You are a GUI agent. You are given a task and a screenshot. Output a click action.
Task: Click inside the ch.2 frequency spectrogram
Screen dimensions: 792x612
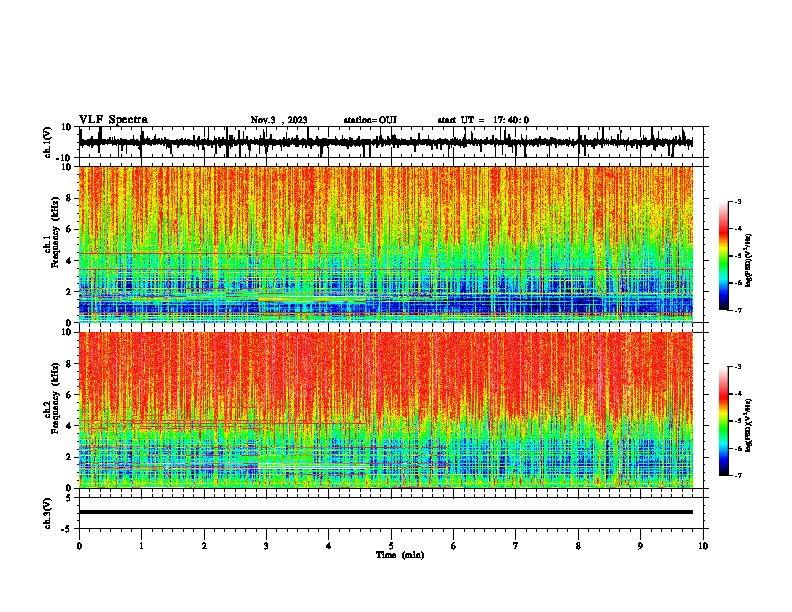click(x=385, y=410)
